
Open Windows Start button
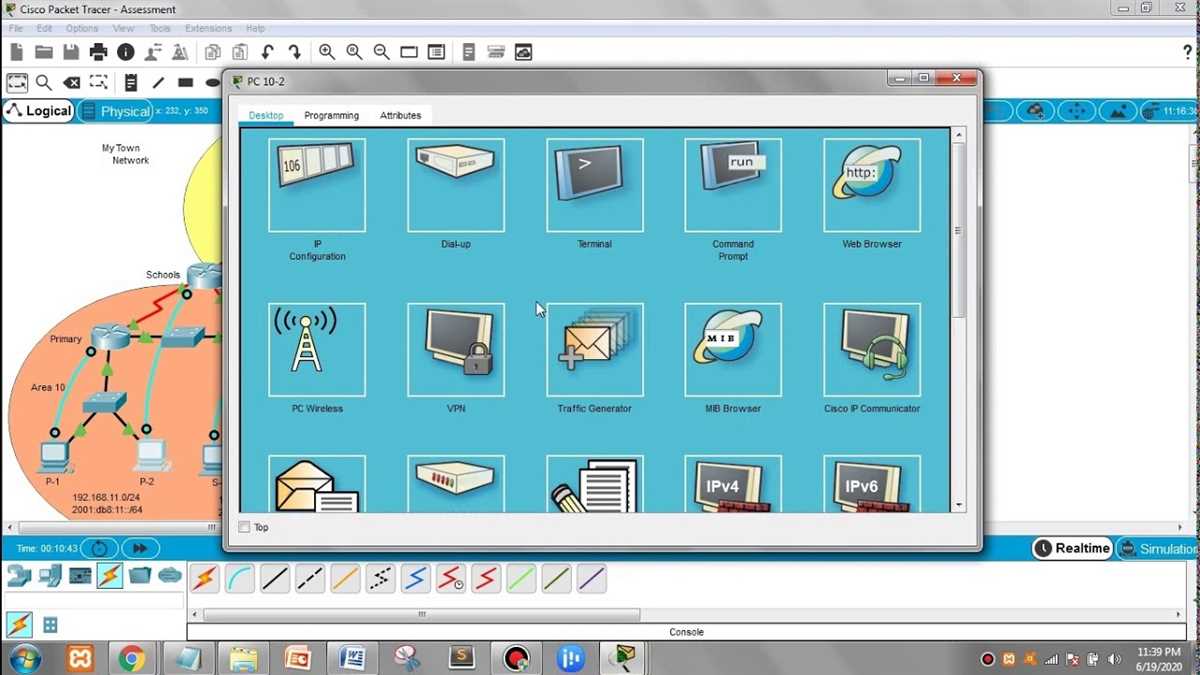point(24,658)
